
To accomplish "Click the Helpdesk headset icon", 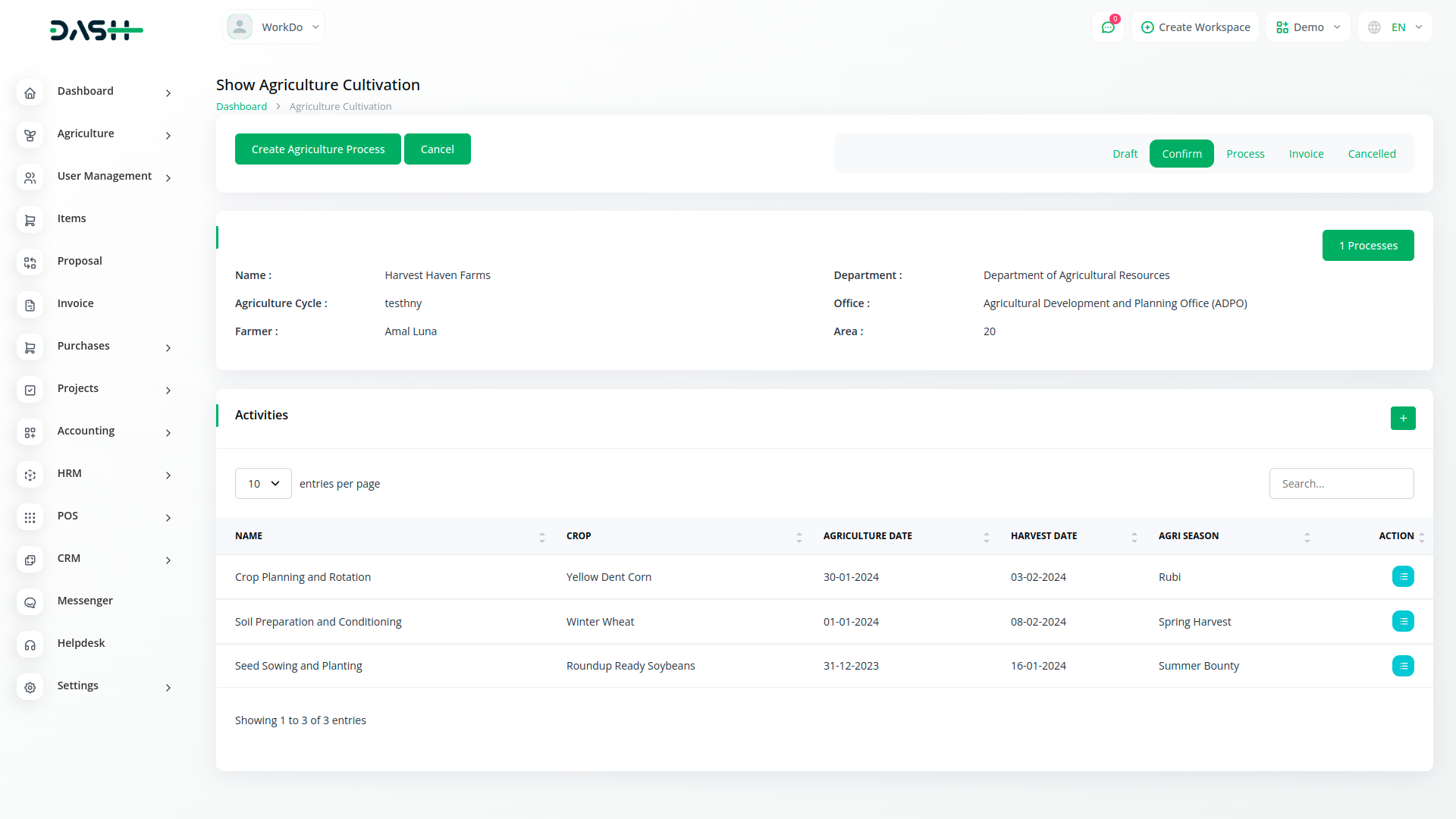I will 30,645.
